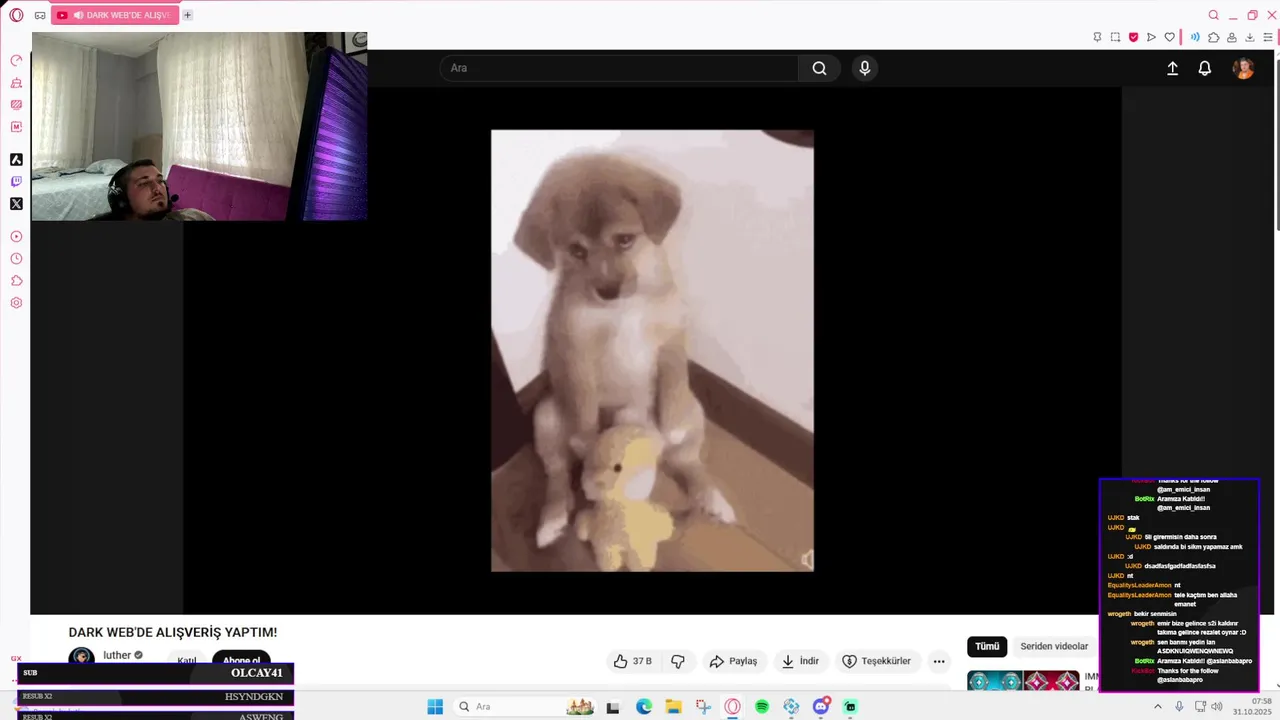The height and width of the screenshot is (720, 1280).
Task: Open the YouTube account avatar menu
Action: pos(1243,68)
